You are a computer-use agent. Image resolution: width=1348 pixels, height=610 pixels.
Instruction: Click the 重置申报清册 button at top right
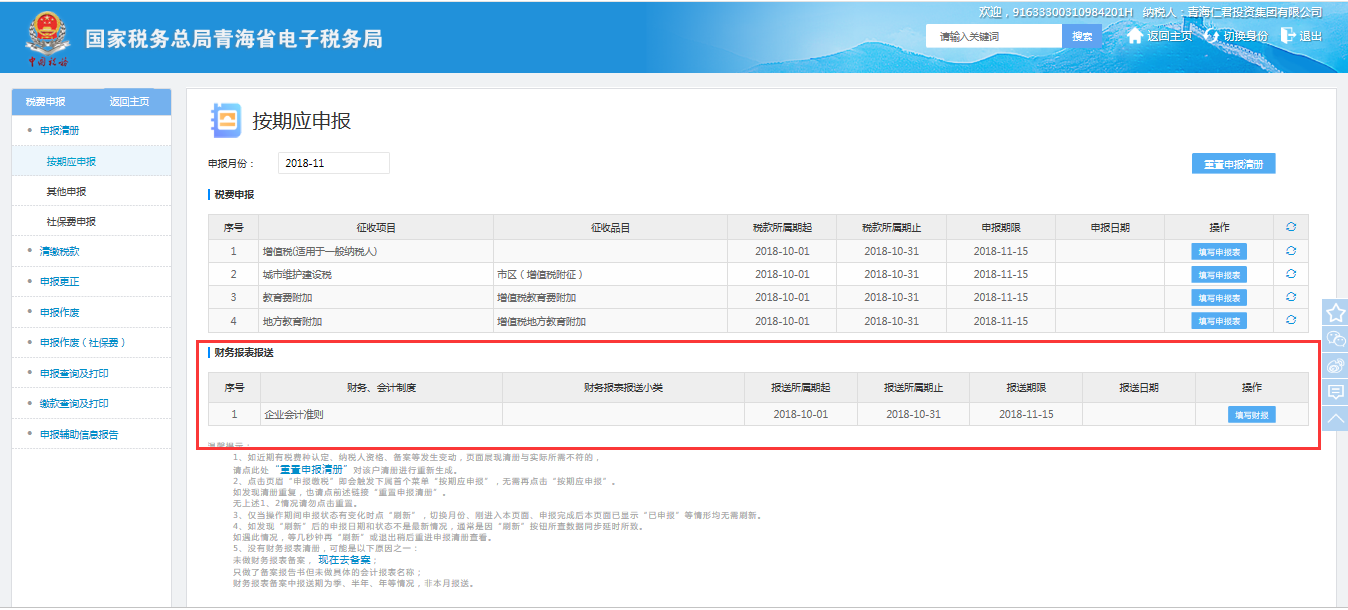point(1233,164)
